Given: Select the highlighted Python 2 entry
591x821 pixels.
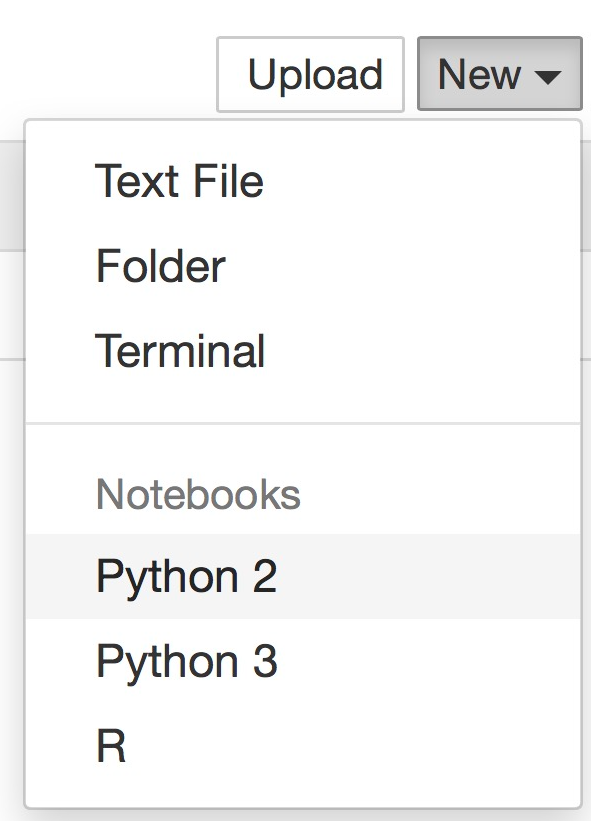Looking at the screenshot, I should click(303, 576).
